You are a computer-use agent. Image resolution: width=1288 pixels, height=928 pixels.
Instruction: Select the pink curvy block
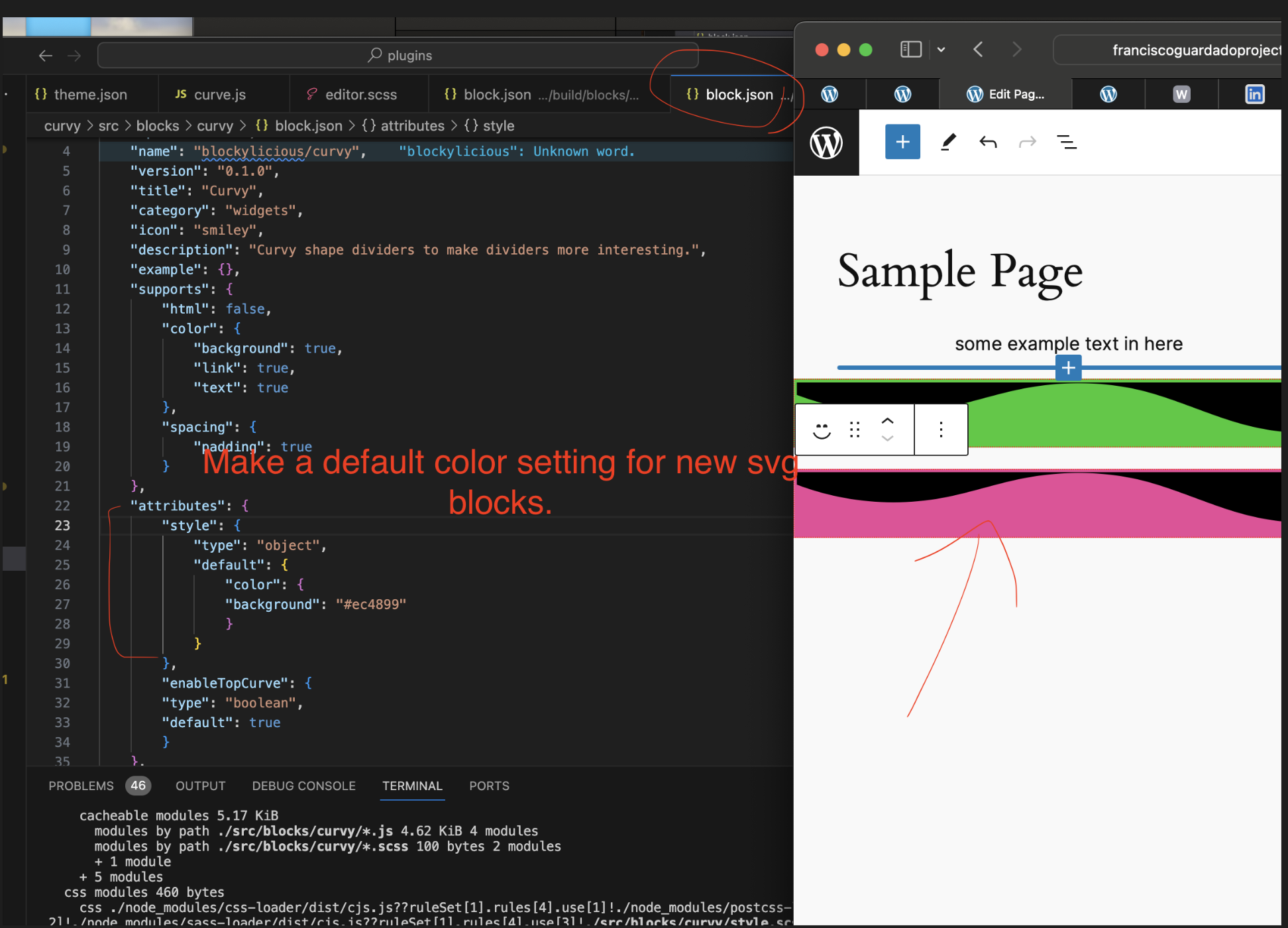coord(1038,504)
